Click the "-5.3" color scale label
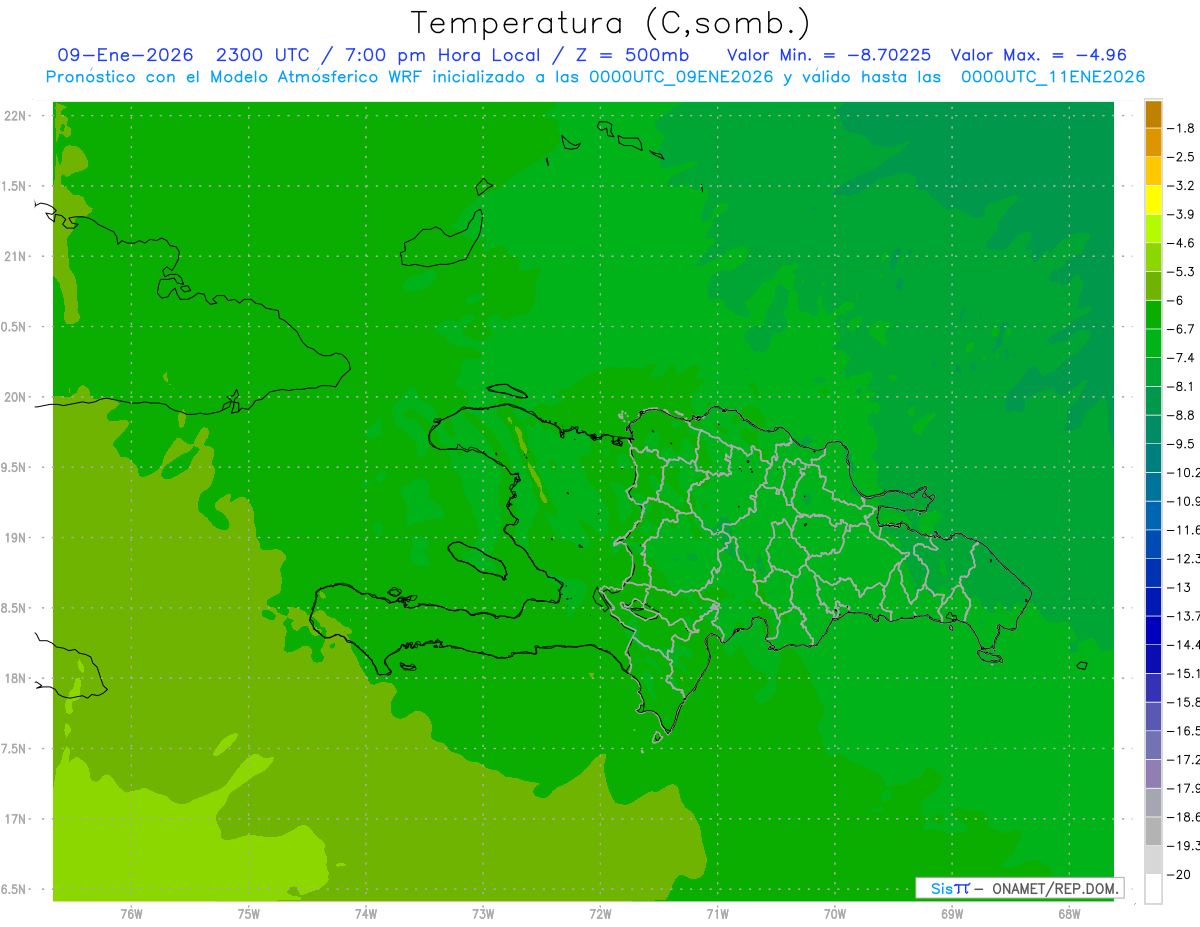The width and height of the screenshot is (1200, 927). (1183, 271)
